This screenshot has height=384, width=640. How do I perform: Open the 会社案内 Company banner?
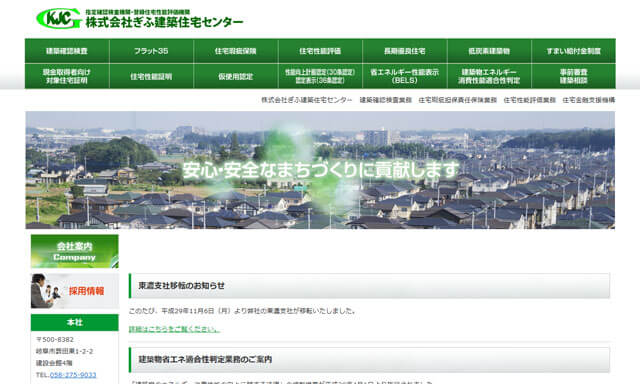pos(75,251)
